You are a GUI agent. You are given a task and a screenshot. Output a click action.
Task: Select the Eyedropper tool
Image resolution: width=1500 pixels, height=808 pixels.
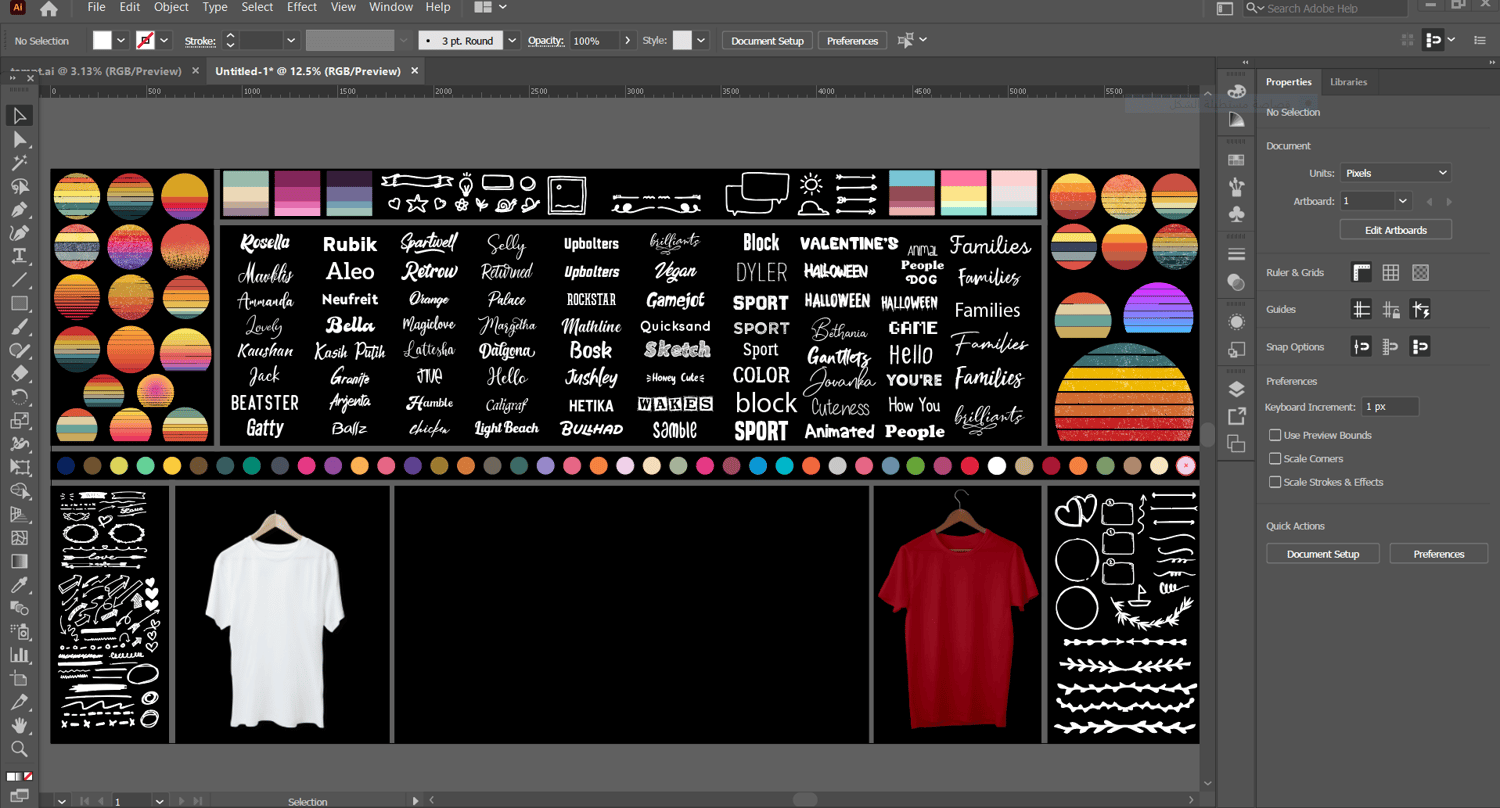pyautogui.click(x=19, y=585)
